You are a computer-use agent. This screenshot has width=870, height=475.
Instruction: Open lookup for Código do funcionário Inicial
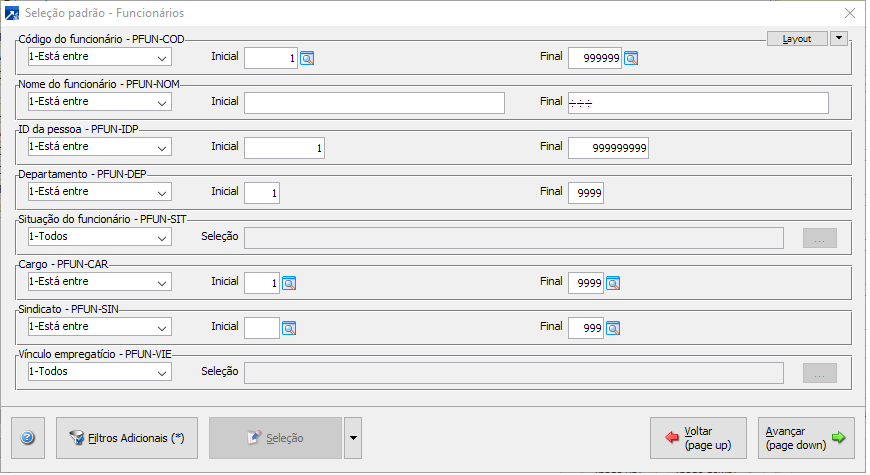307,58
